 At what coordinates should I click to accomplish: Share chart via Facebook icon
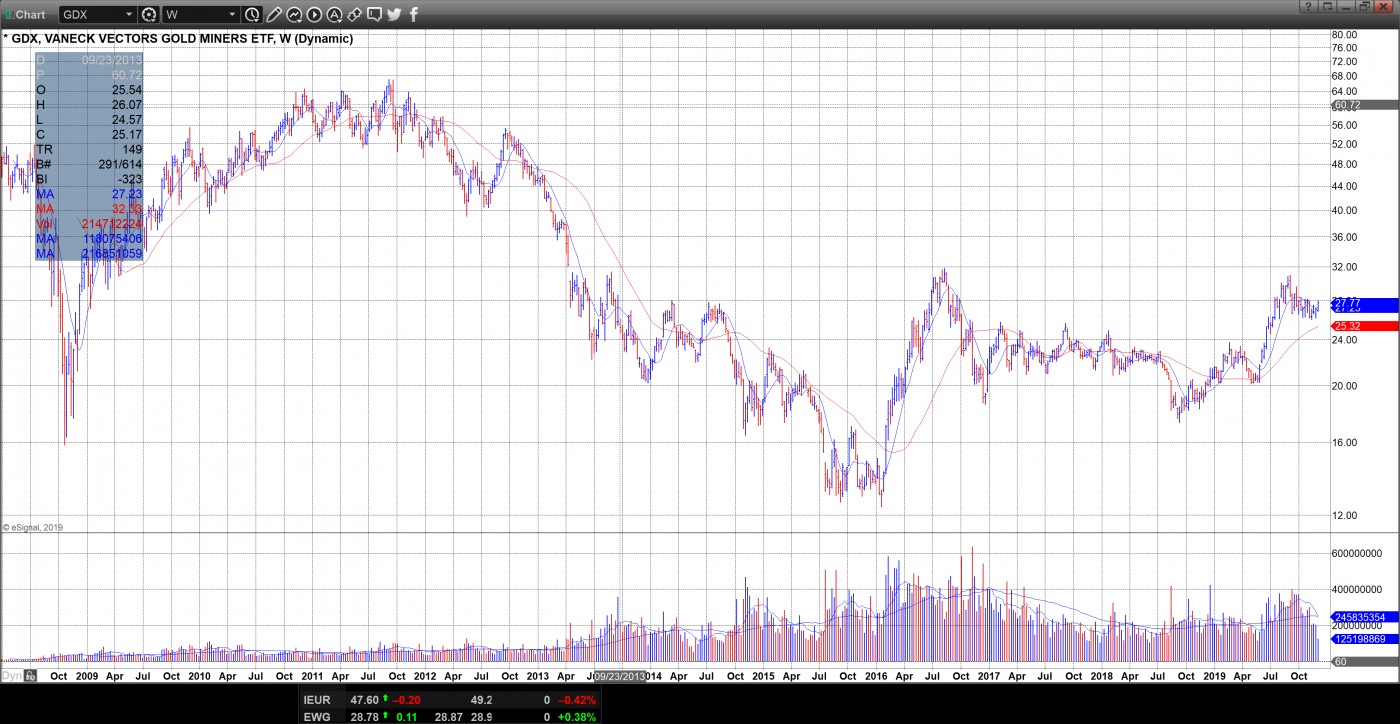click(414, 15)
